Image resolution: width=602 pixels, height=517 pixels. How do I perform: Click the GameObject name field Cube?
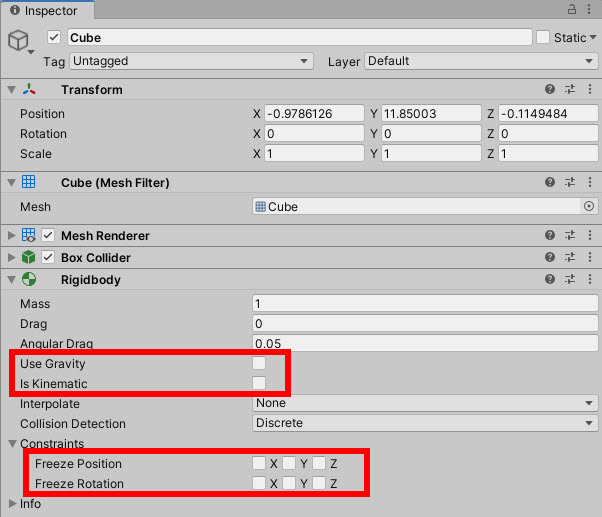[300, 37]
